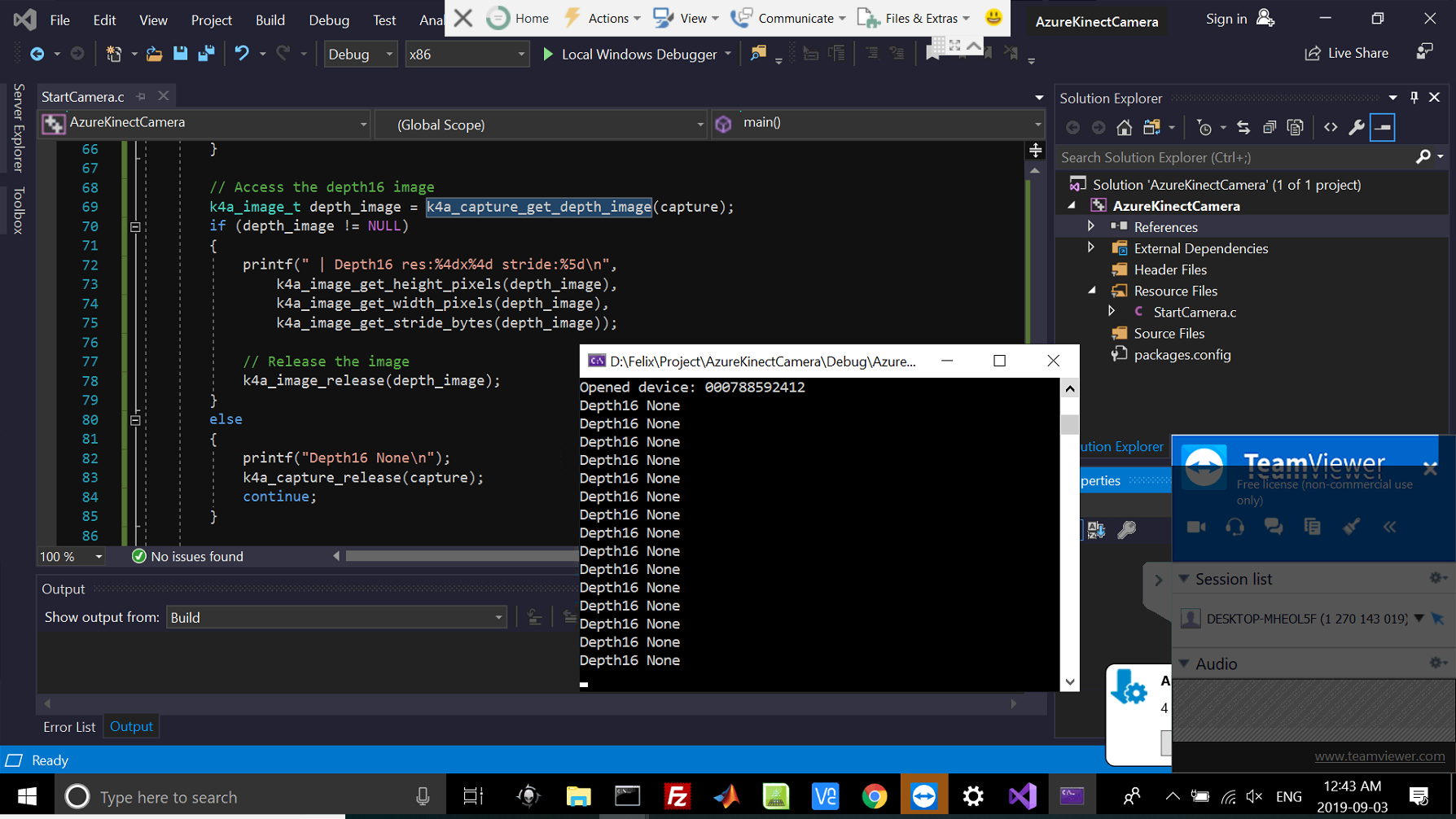Viewport: 1456px width, 819px height.
Task: Mute audio in the TeamViewer panel
Action: pyautogui.click(x=1235, y=527)
